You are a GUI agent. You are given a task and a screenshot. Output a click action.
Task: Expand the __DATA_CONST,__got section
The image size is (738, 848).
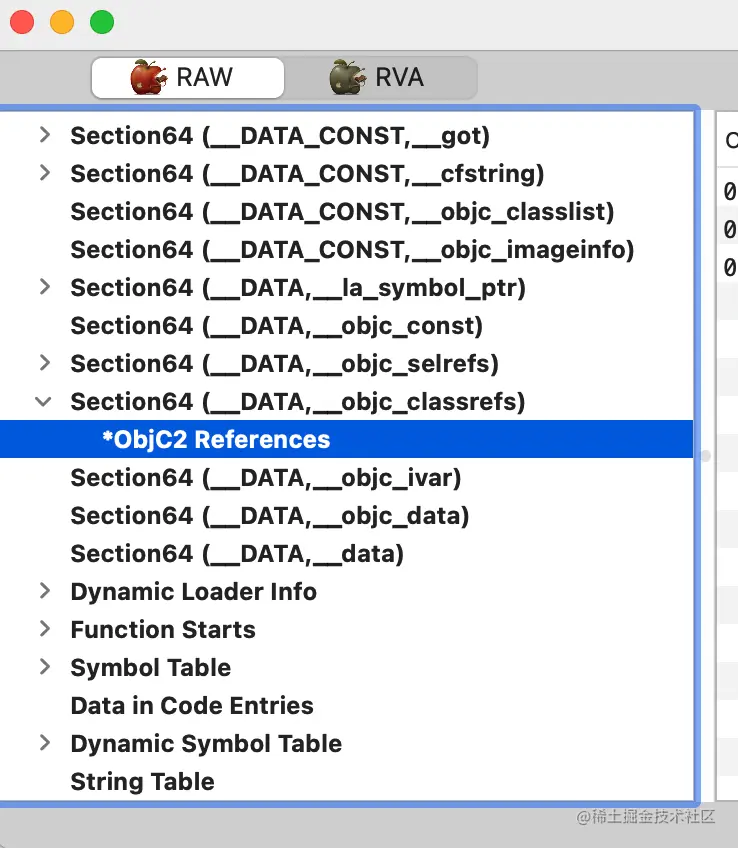coord(43,135)
